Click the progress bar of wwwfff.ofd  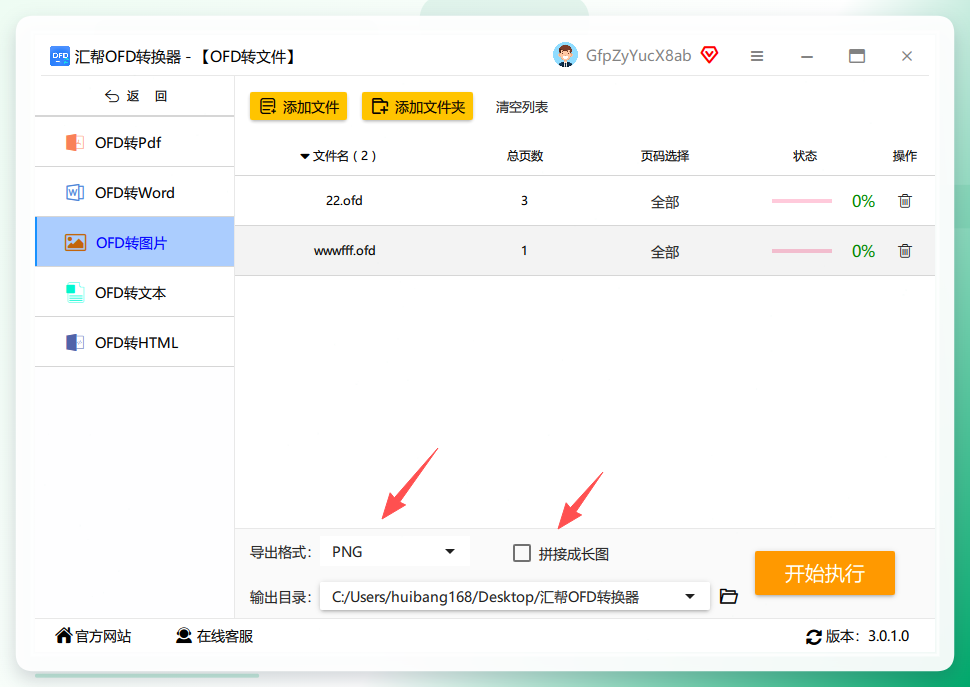802,251
